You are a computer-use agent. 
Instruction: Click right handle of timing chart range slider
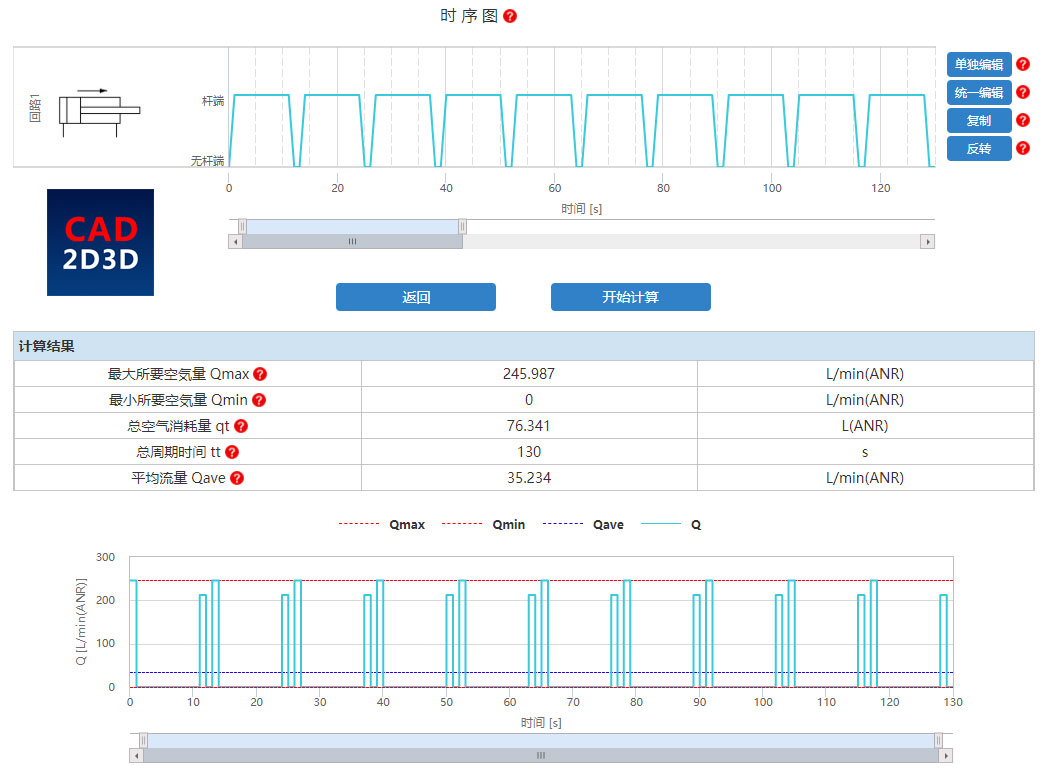pyautogui.click(x=462, y=226)
